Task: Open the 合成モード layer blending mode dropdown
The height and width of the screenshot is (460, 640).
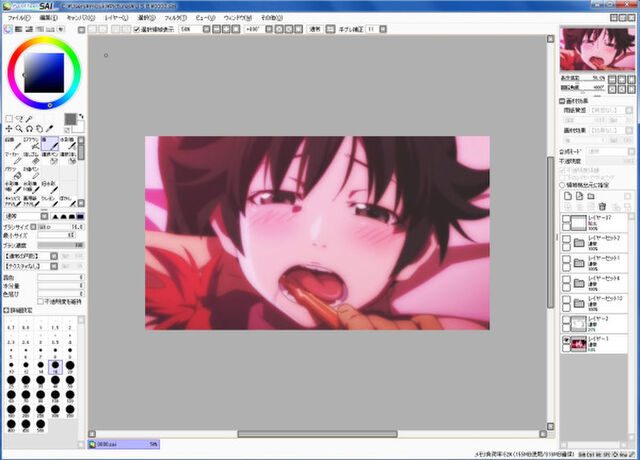Action: point(611,151)
